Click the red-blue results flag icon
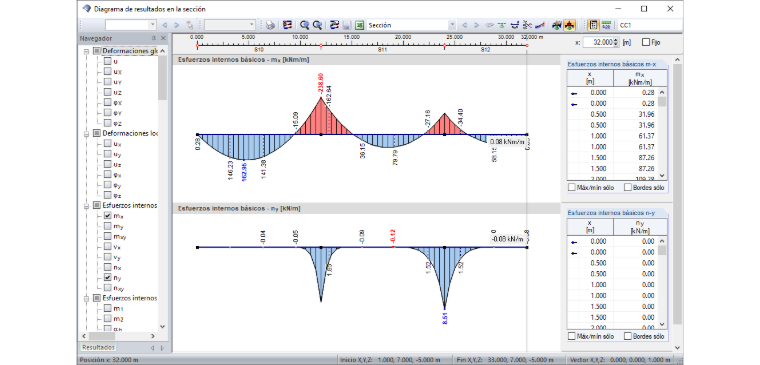The image size is (760, 365). click(287, 25)
